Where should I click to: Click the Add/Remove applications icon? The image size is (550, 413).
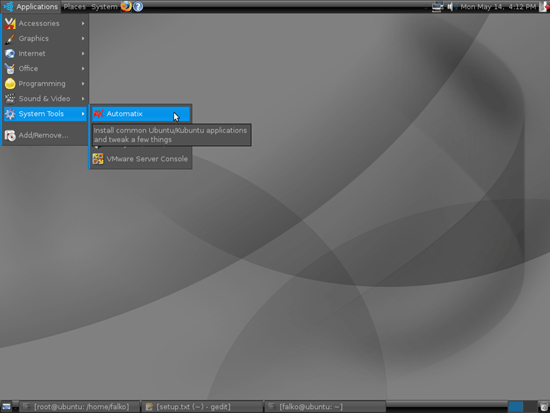pos(10,135)
